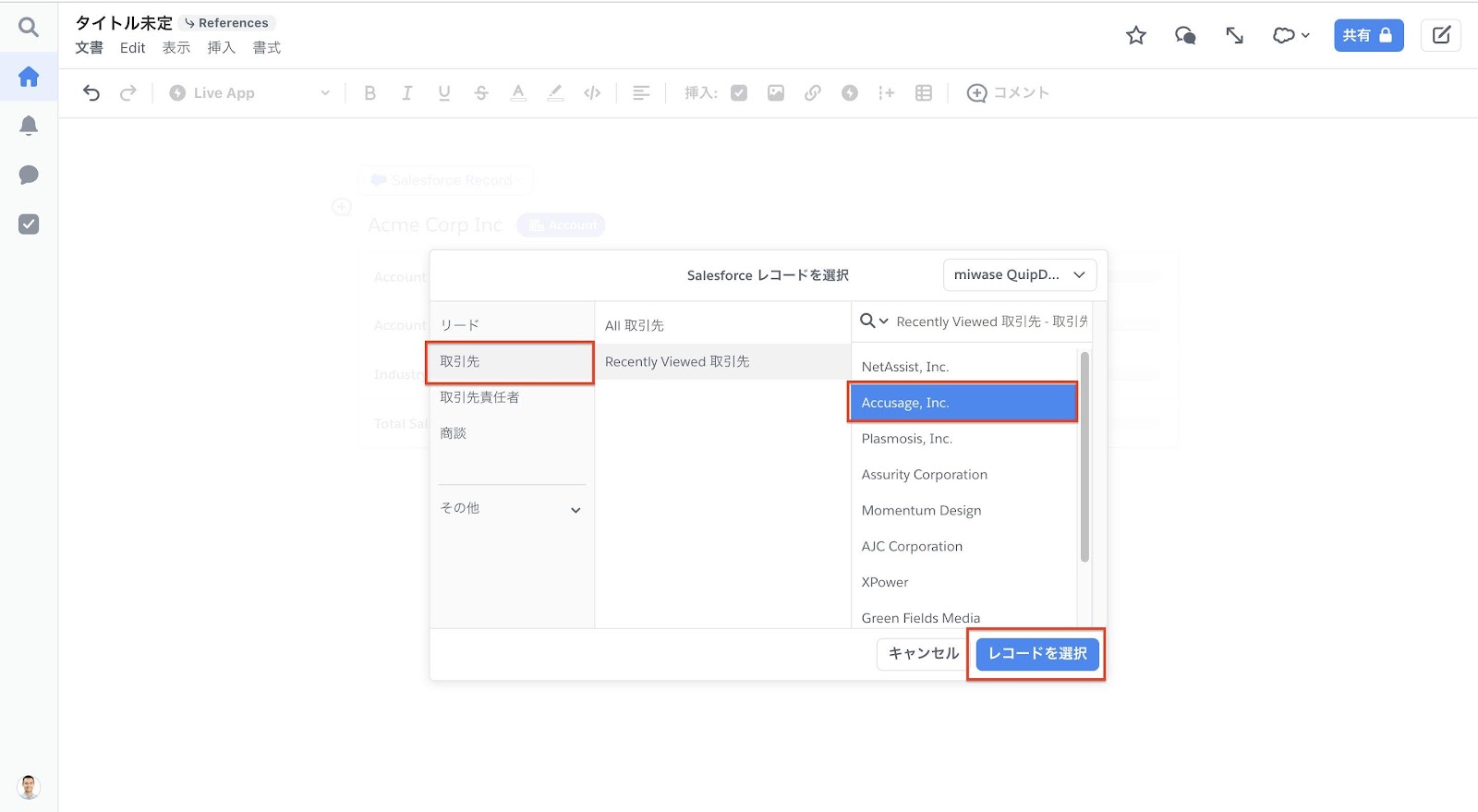This screenshot has width=1478, height=812.
Task: Toggle underline formatting
Action: click(444, 92)
